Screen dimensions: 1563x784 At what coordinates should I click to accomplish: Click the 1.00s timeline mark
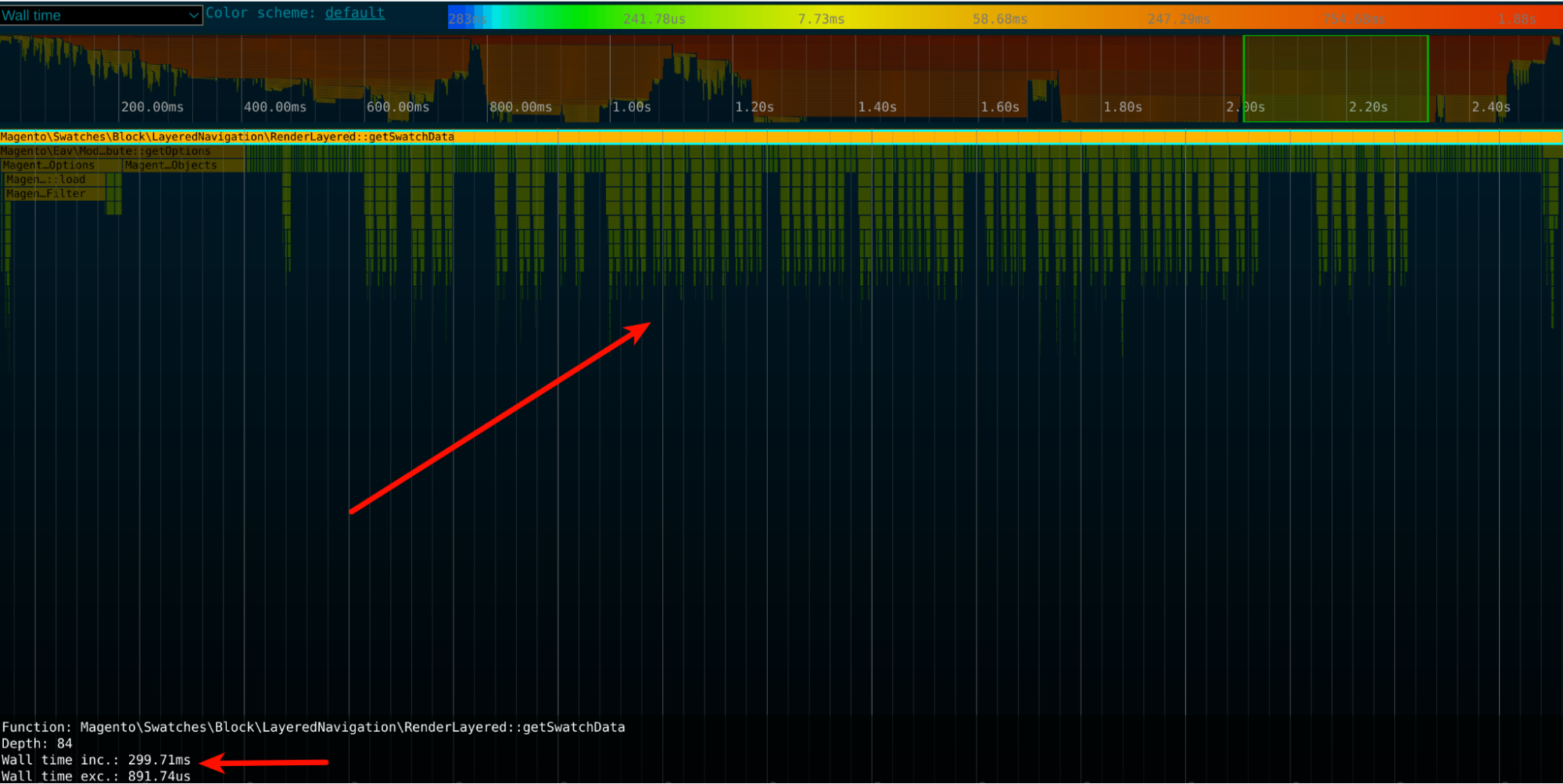click(x=632, y=107)
